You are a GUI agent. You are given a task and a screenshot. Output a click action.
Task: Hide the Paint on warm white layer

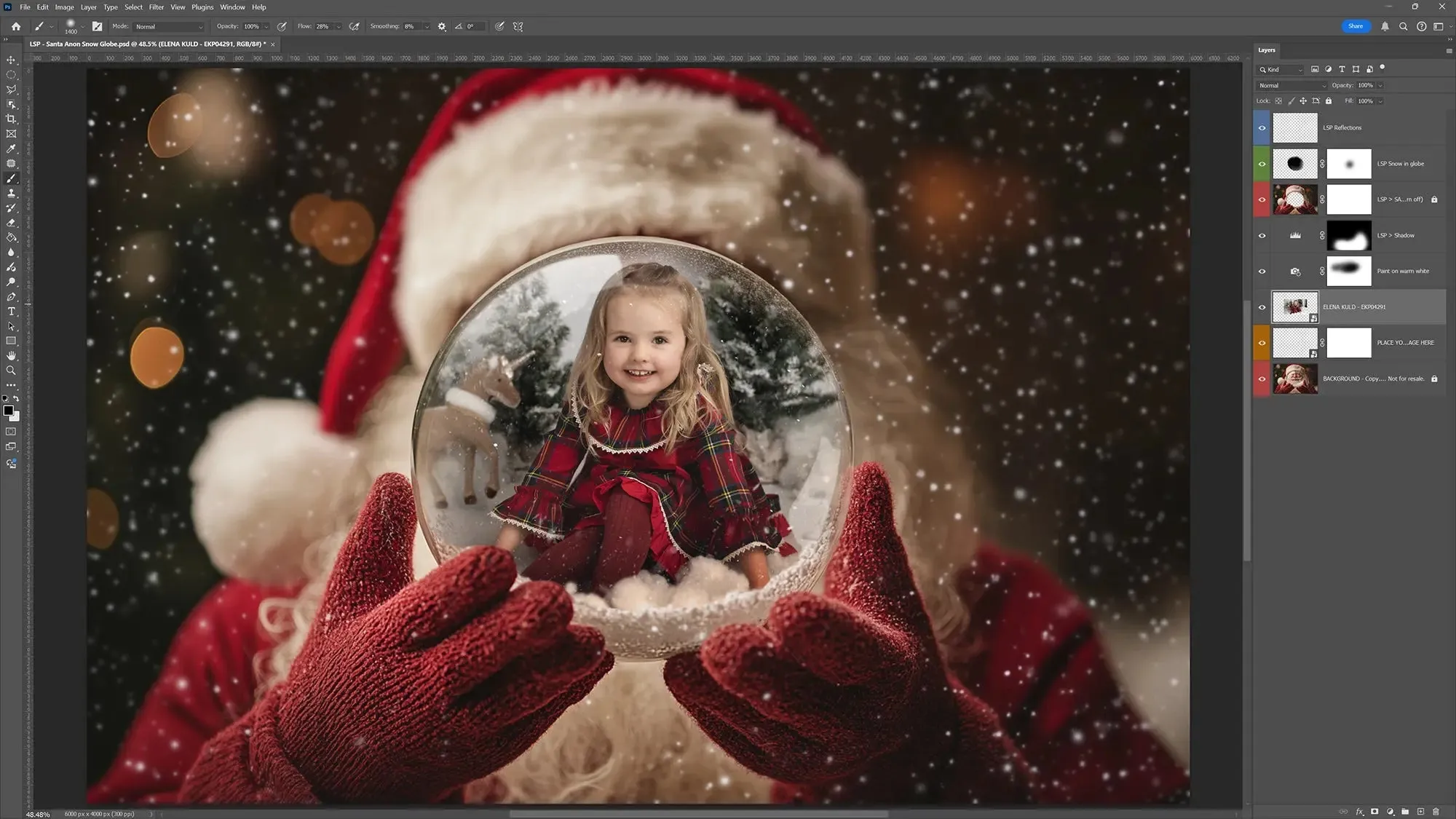pyautogui.click(x=1262, y=272)
